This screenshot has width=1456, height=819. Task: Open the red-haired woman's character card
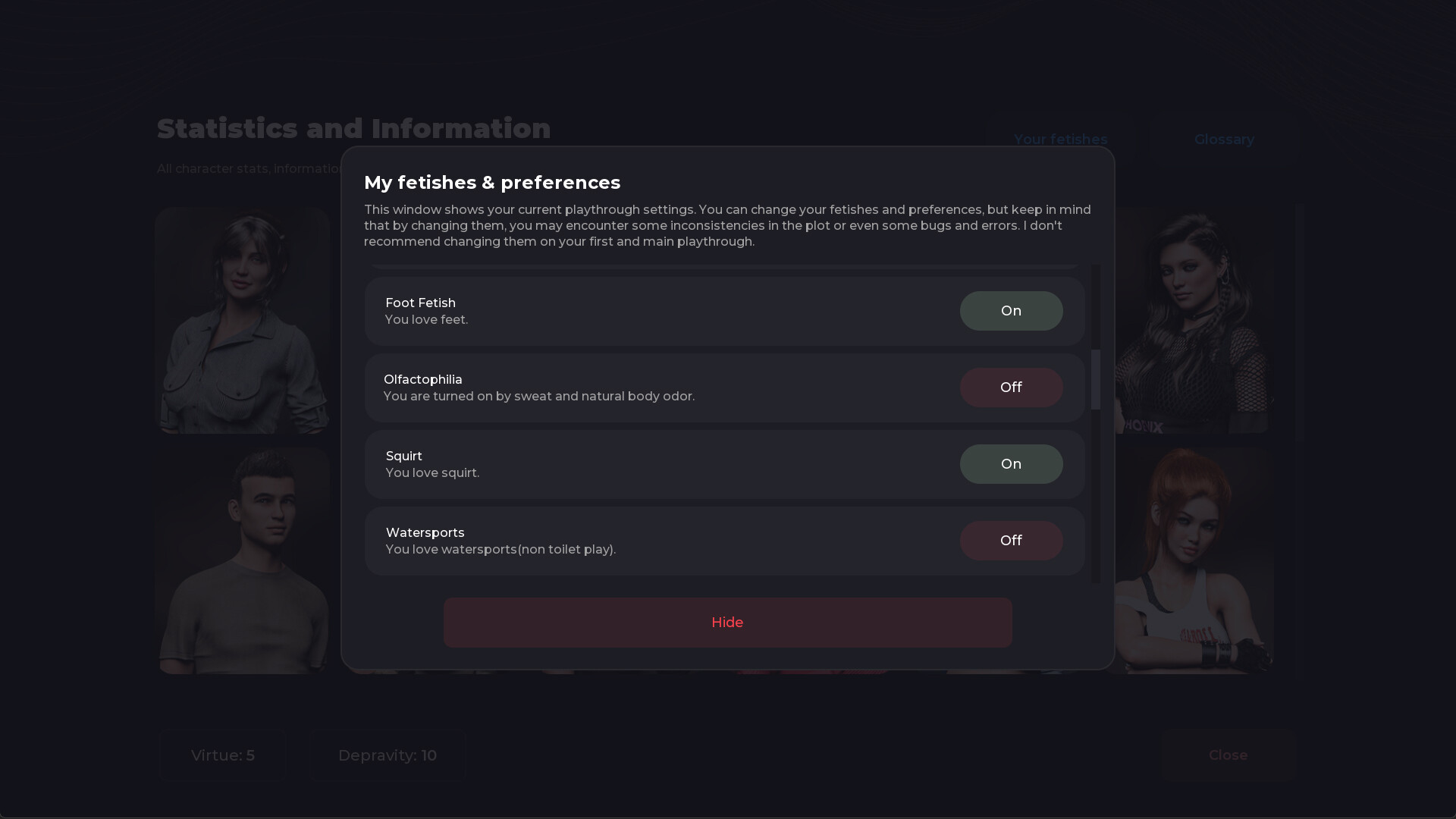tap(1192, 560)
